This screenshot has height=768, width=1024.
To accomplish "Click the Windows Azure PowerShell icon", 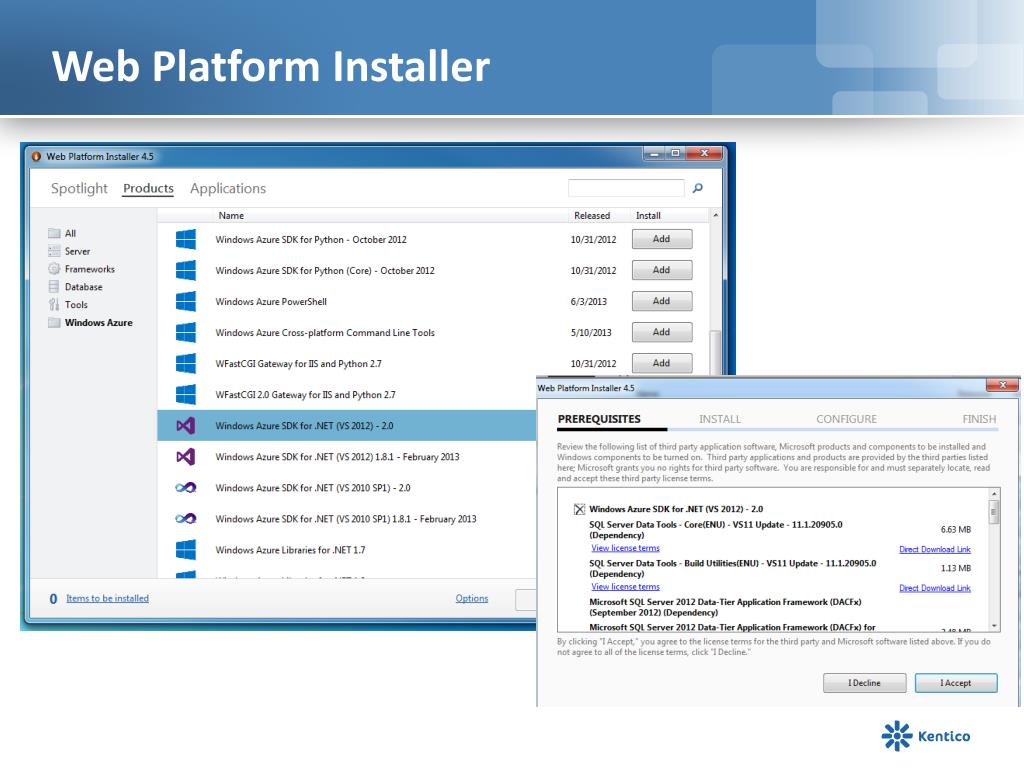I will [186, 301].
